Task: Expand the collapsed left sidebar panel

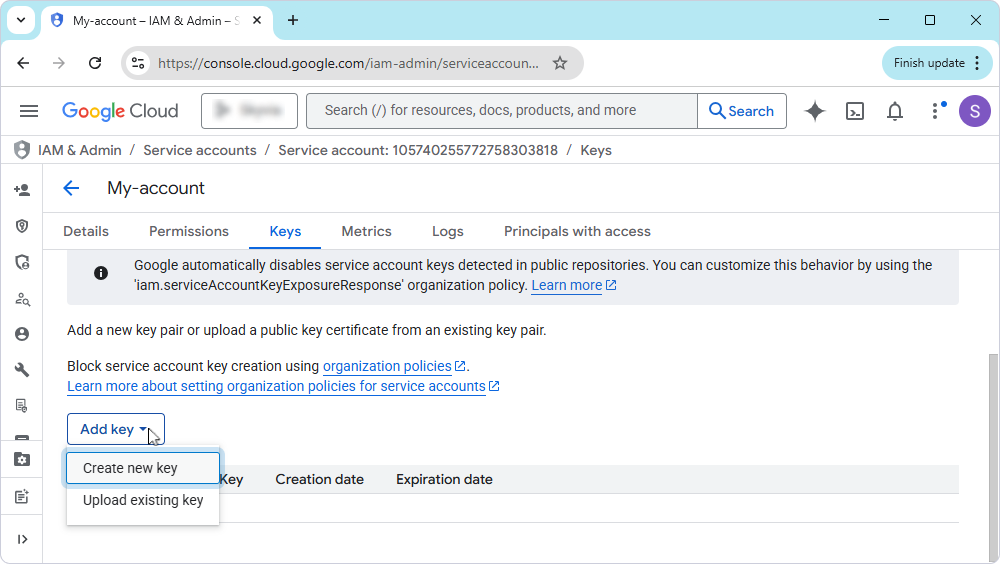Action: [x=21, y=539]
